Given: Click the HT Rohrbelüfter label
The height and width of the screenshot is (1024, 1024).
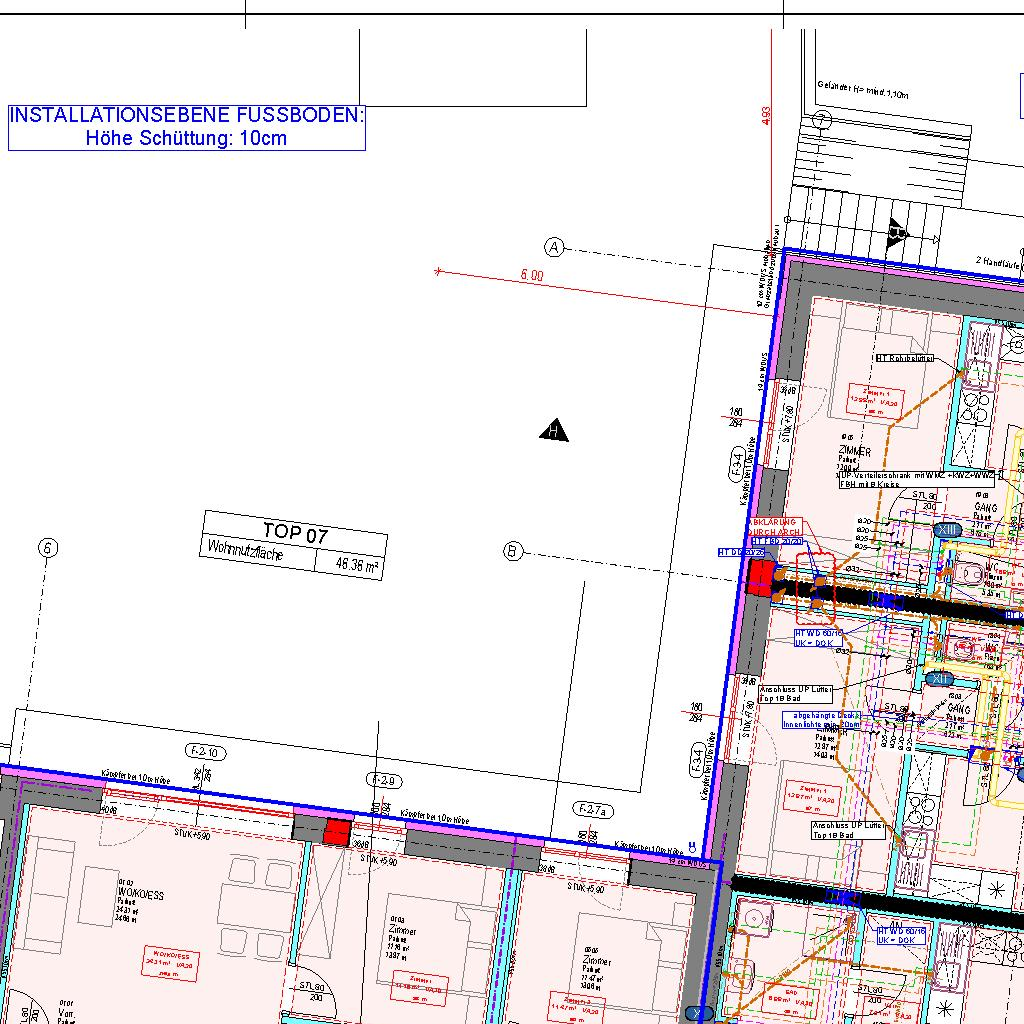Looking at the screenshot, I should pyautogui.click(x=904, y=358).
